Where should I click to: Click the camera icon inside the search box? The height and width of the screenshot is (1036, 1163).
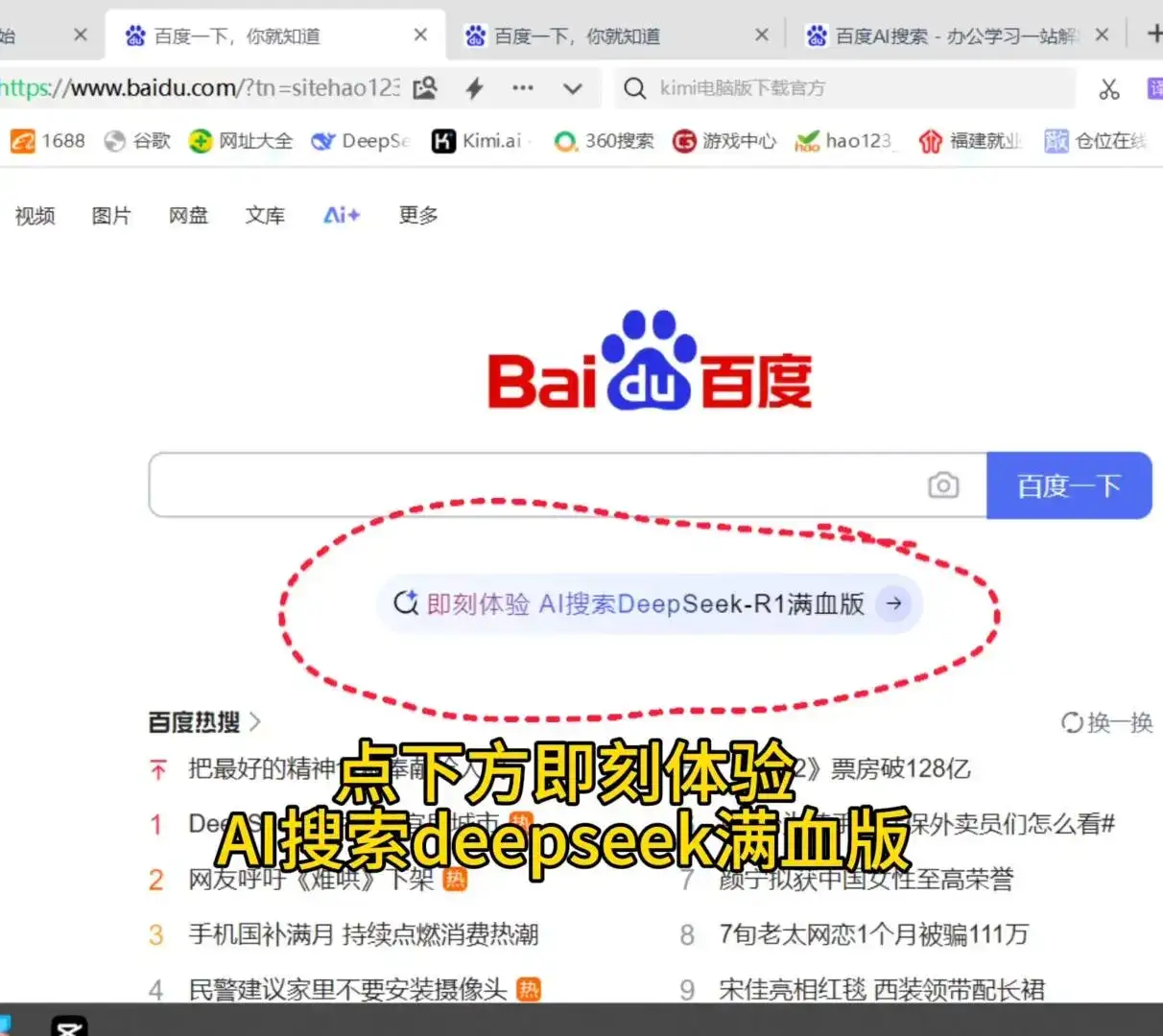pos(943,485)
